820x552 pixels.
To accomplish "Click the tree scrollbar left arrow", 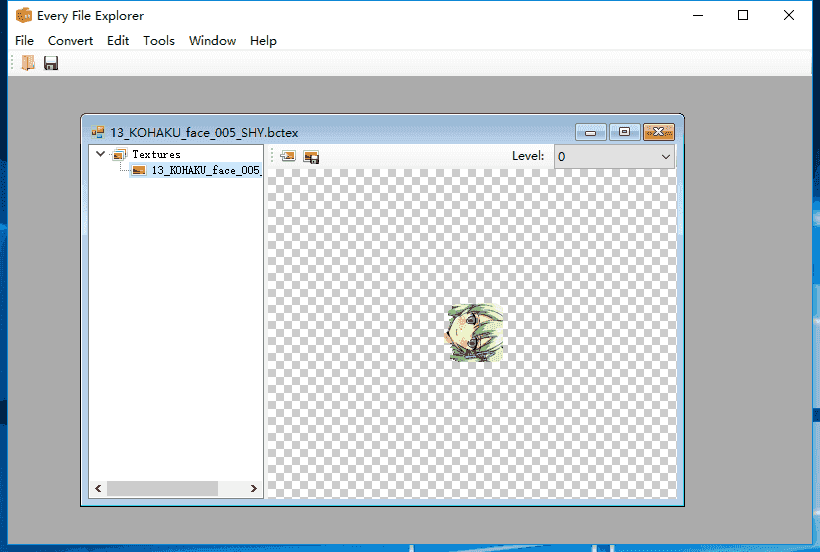I will coord(98,488).
